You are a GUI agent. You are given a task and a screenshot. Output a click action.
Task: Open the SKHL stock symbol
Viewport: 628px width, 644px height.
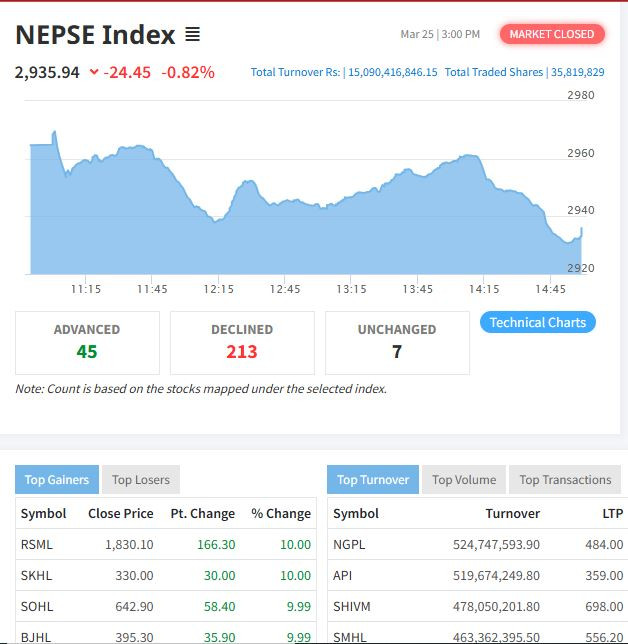(x=36, y=576)
